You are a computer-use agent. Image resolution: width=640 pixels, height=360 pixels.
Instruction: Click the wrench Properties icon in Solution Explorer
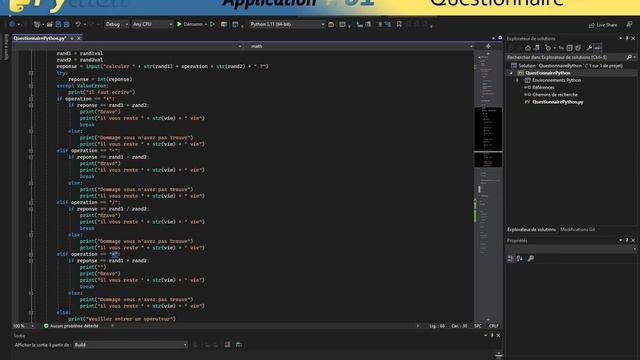[589, 48]
